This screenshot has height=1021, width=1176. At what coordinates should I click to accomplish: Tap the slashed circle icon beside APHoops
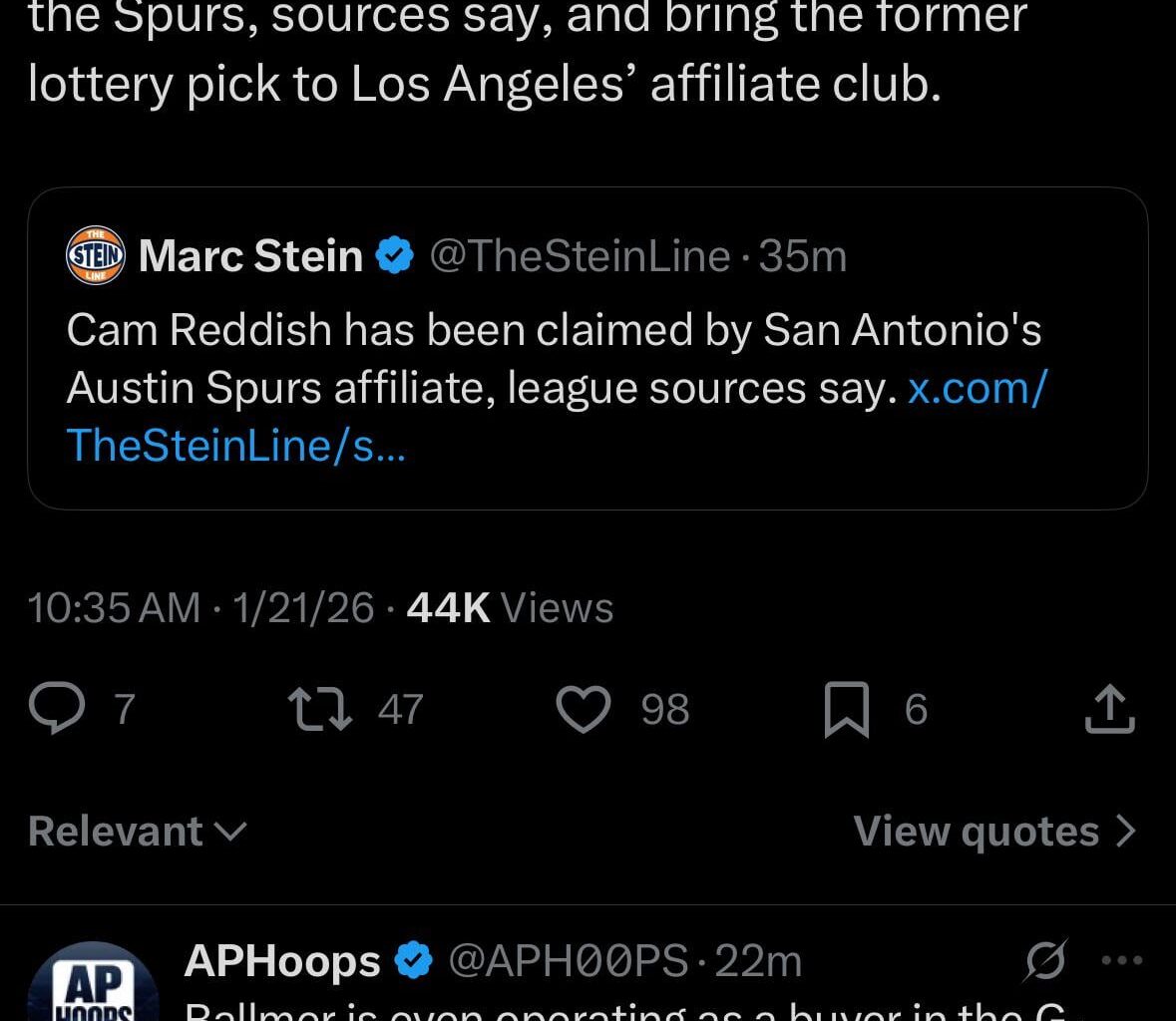pyautogui.click(x=1045, y=961)
